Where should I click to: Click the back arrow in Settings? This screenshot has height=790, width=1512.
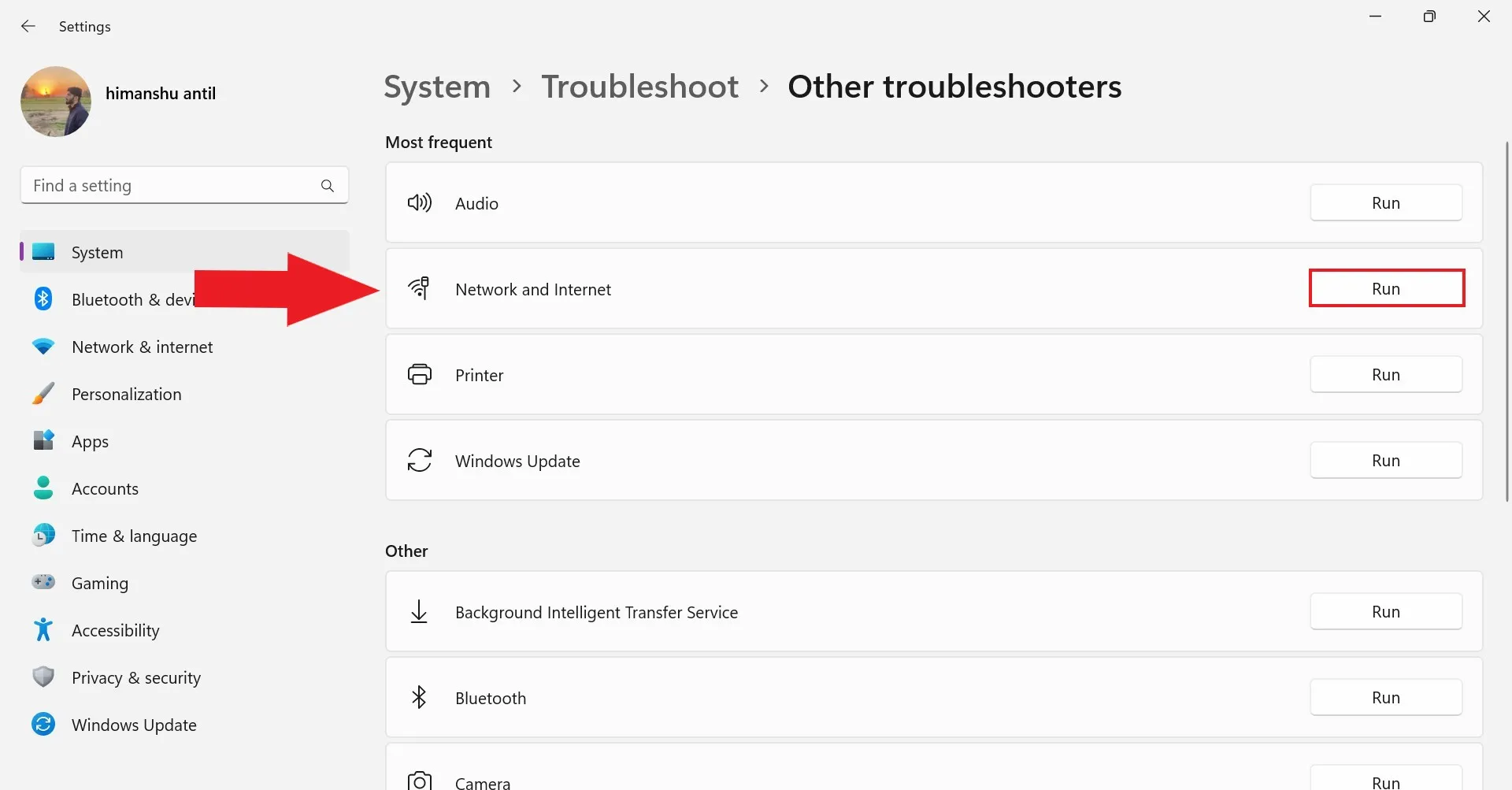[x=28, y=26]
